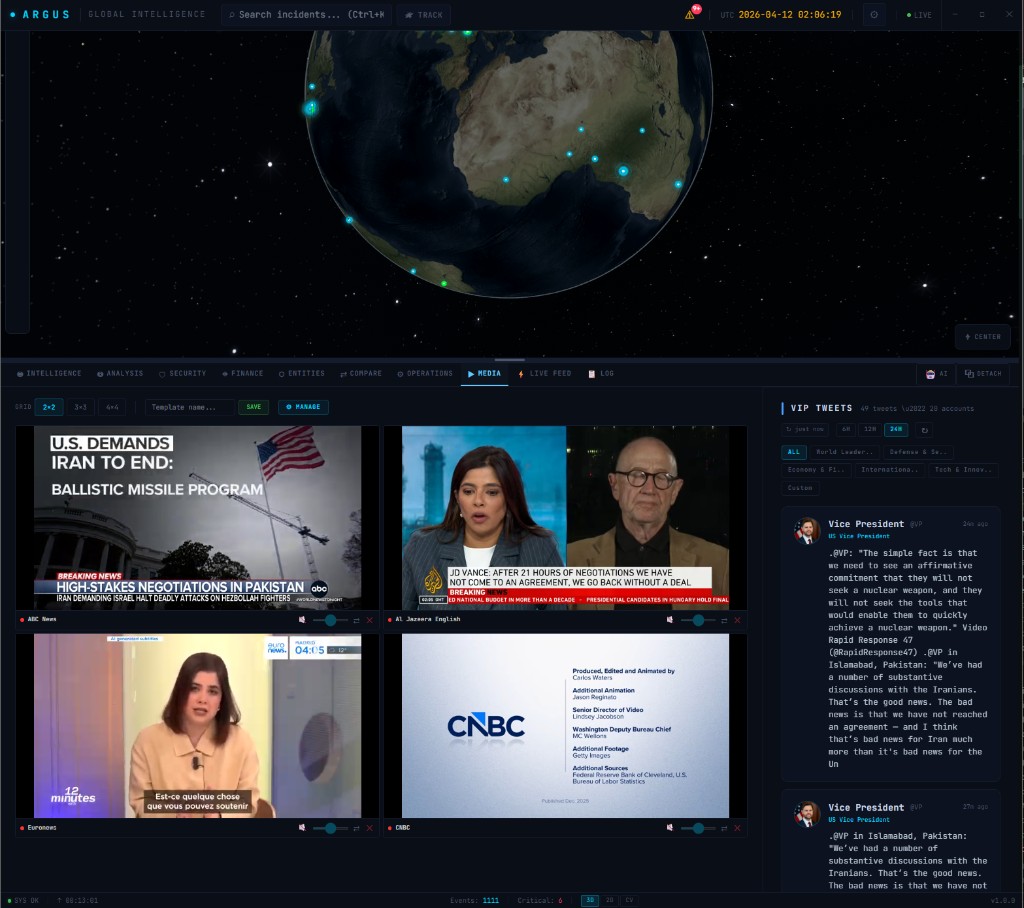The height and width of the screenshot is (908, 1024).
Task: Click the CNBC video thumbnail
Action: (x=566, y=726)
